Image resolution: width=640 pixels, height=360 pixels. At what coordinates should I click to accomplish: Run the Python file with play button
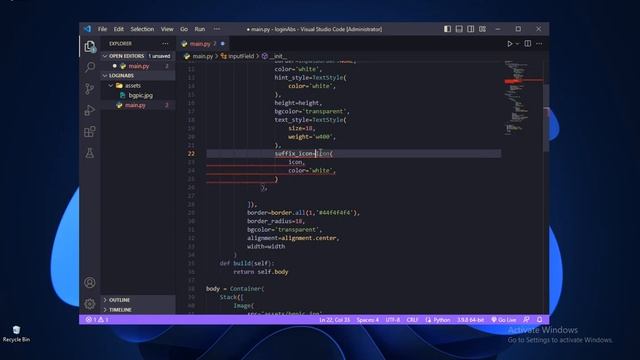510,44
